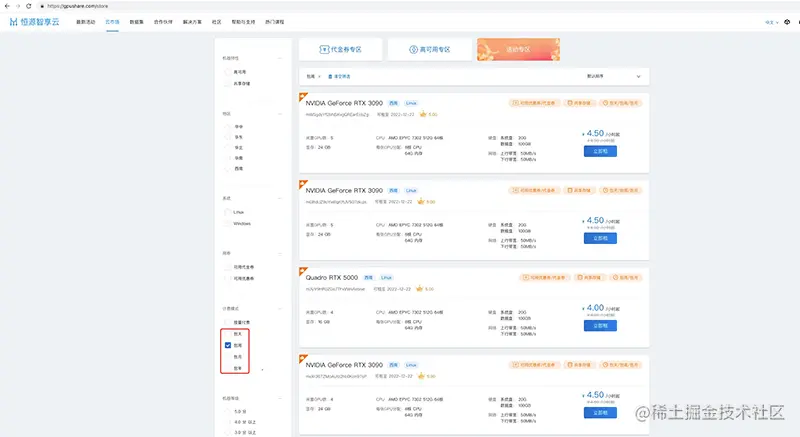The width and height of the screenshot is (800, 437).
Task: Check the 共享存储 filter checkbox
Action: pos(228,83)
